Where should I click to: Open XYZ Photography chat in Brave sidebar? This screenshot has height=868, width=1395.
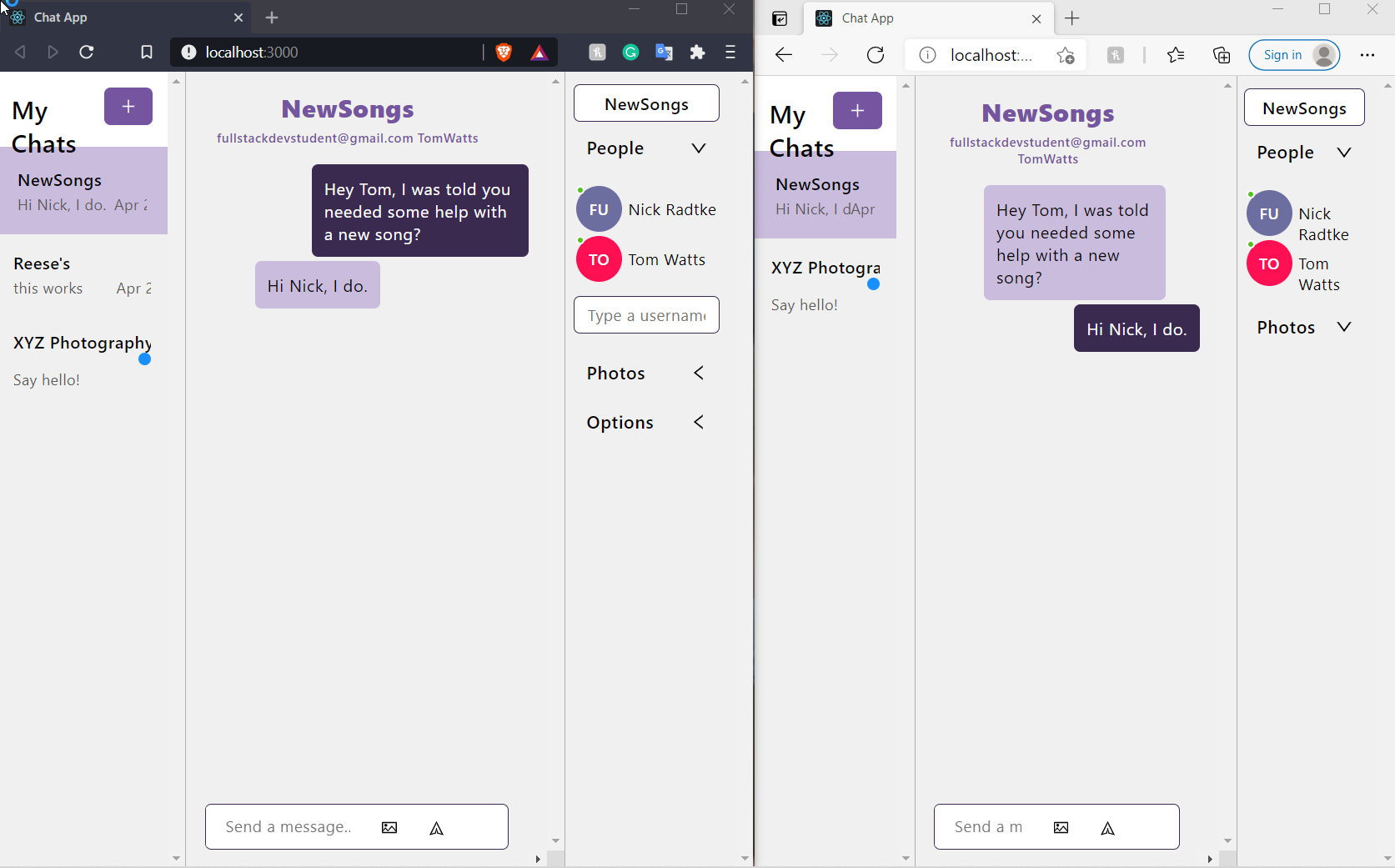pyautogui.click(x=83, y=360)
